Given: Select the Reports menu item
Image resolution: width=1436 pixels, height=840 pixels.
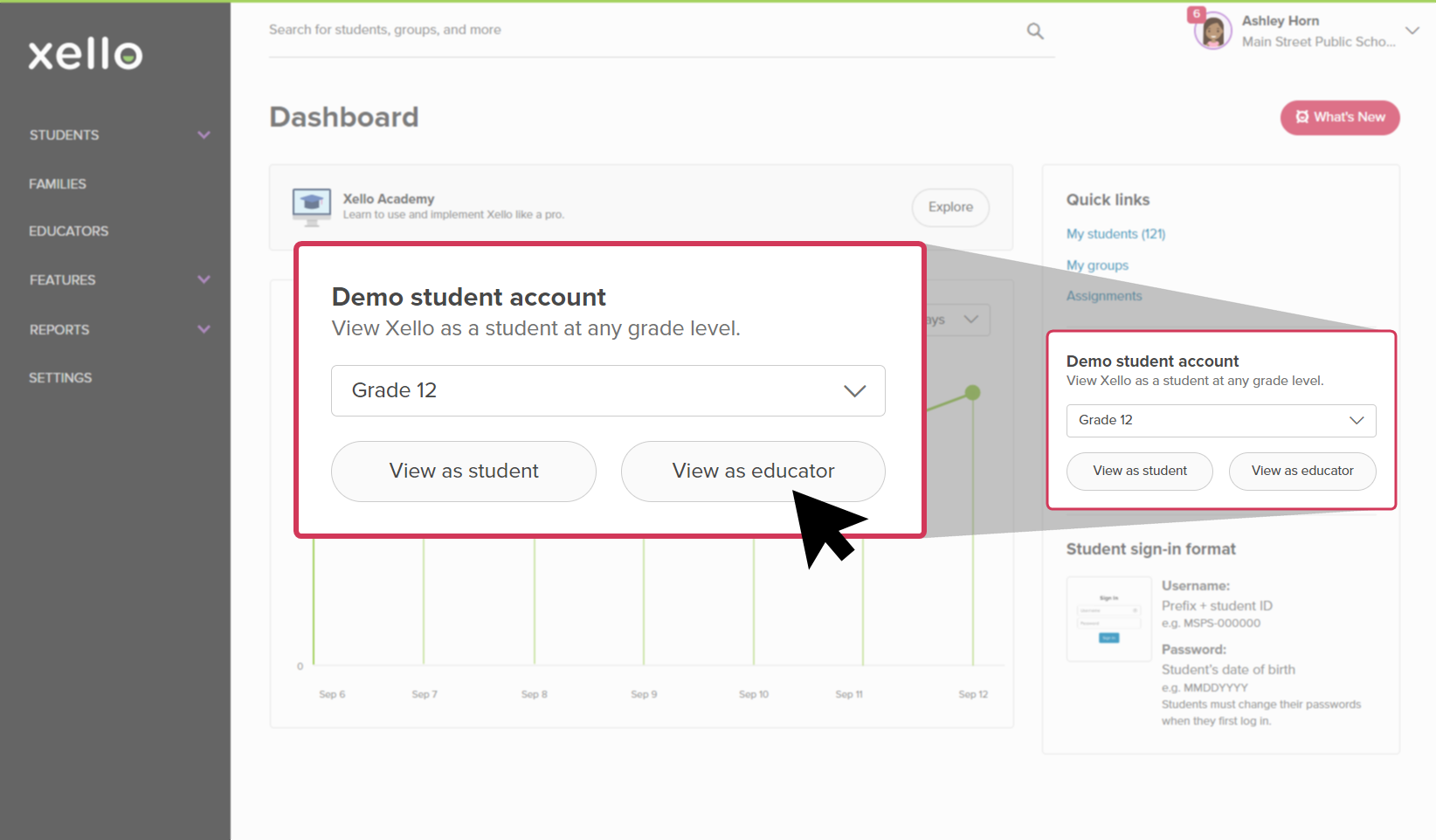Looking at the screenshot, I should point(59,330).
